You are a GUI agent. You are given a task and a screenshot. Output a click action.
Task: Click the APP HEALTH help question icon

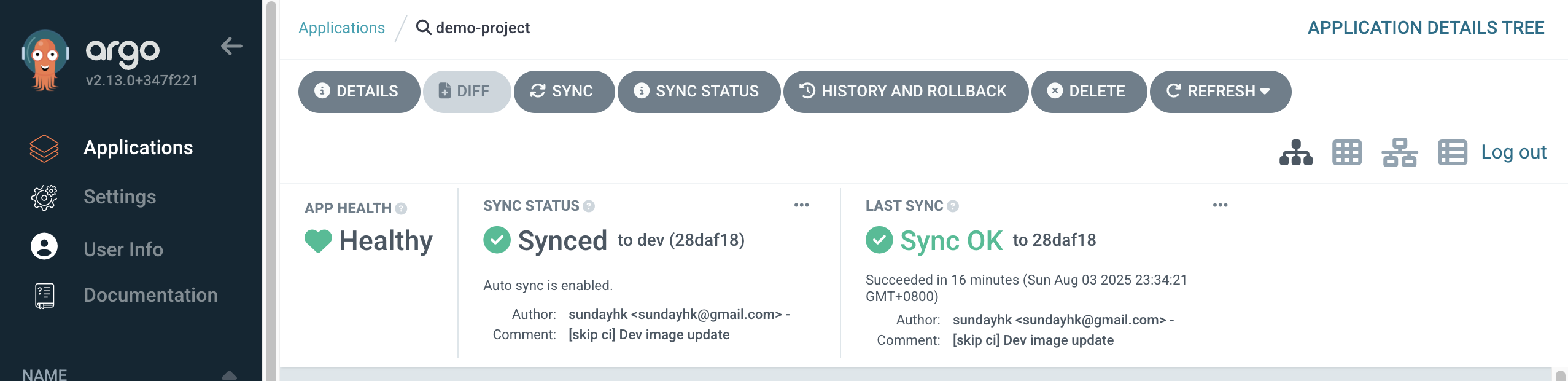[x=401, y=209]
